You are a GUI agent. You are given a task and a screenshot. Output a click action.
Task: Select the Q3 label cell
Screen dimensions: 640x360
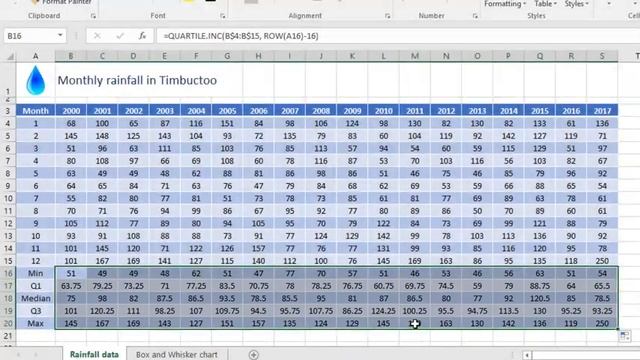(x=36, y=311)
